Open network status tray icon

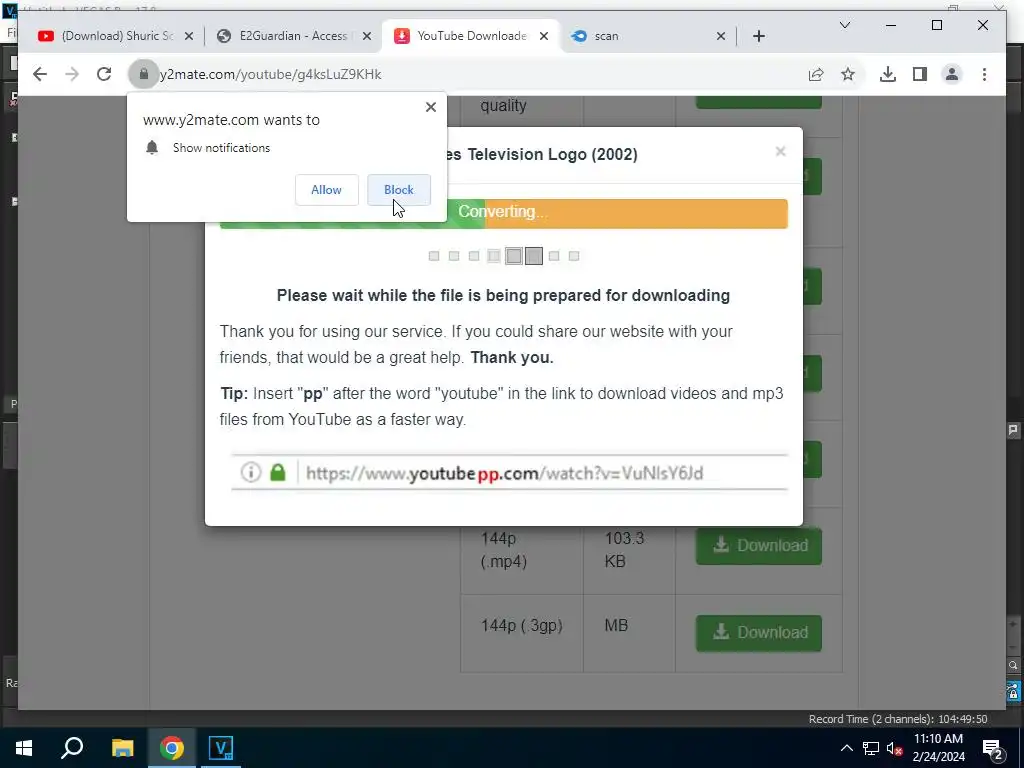[871, 748]
